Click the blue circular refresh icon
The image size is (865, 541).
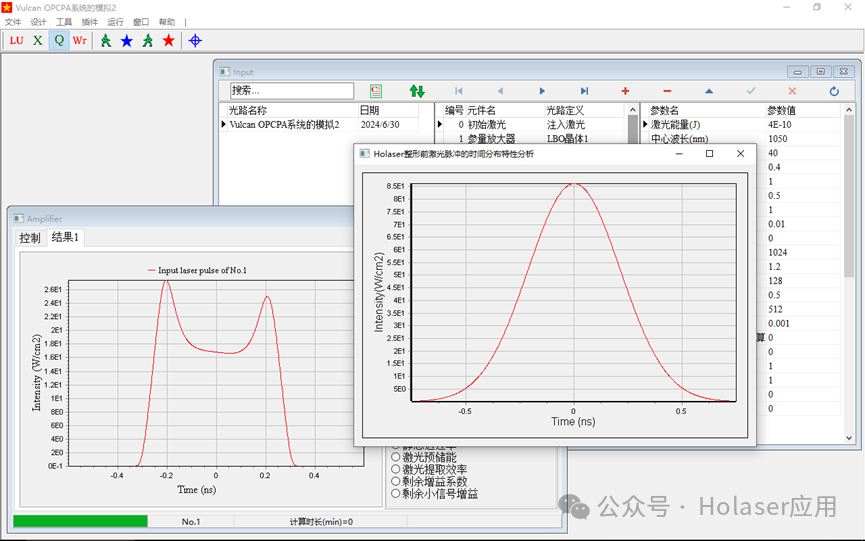pyautogui.click(x=834, y=91)
